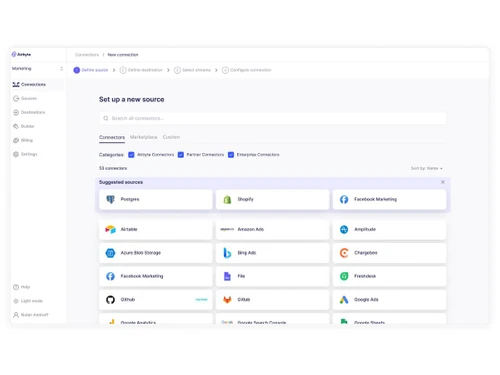Image resolution: width=500 pixels, height=375 pixels.
Task: Select the Airtable connector
Action: [x=156, y=229]
